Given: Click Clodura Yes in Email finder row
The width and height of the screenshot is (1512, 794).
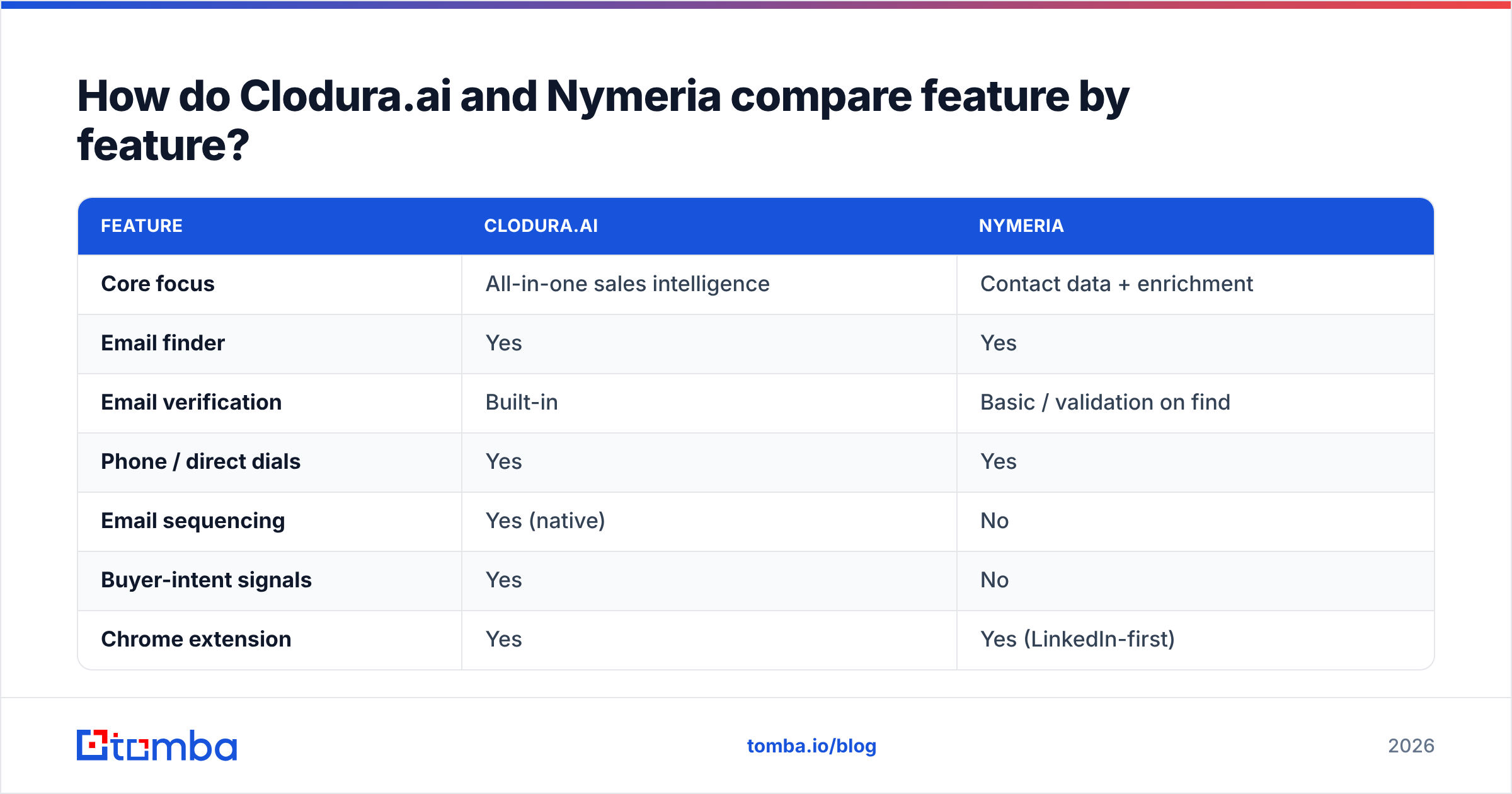Looking at the screenshot, I should 503,343.
